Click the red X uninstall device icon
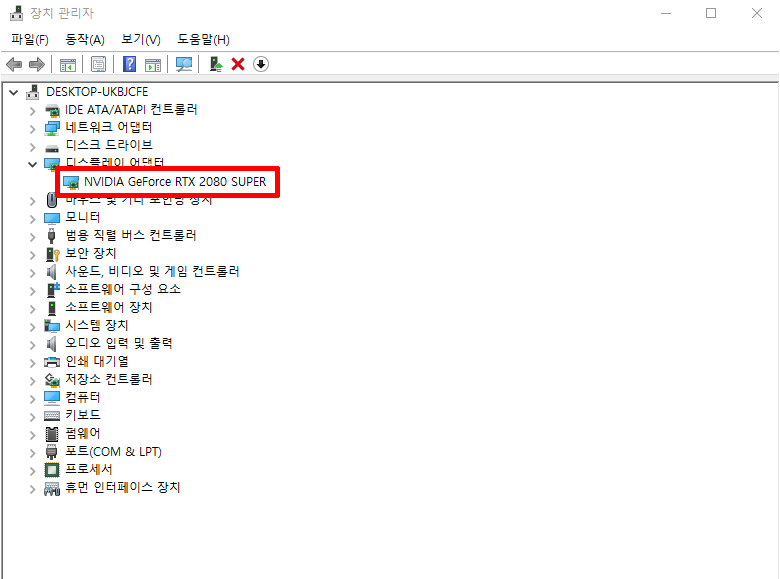 click(x=238, y=64)
